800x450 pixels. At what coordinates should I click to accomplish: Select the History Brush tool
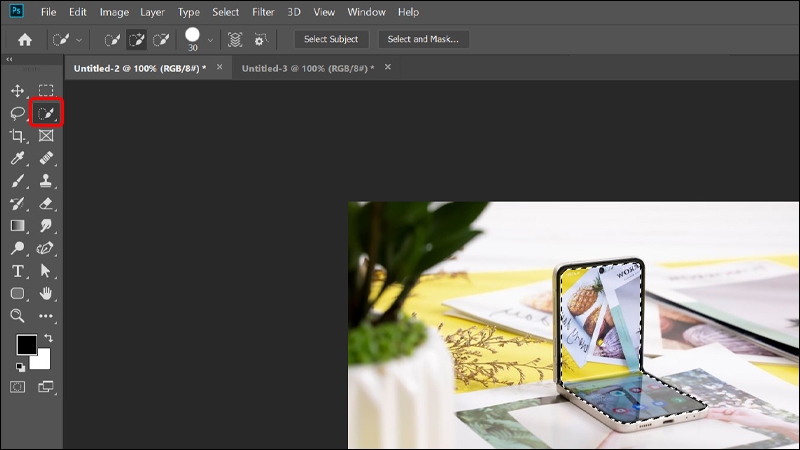pos(17,203)
